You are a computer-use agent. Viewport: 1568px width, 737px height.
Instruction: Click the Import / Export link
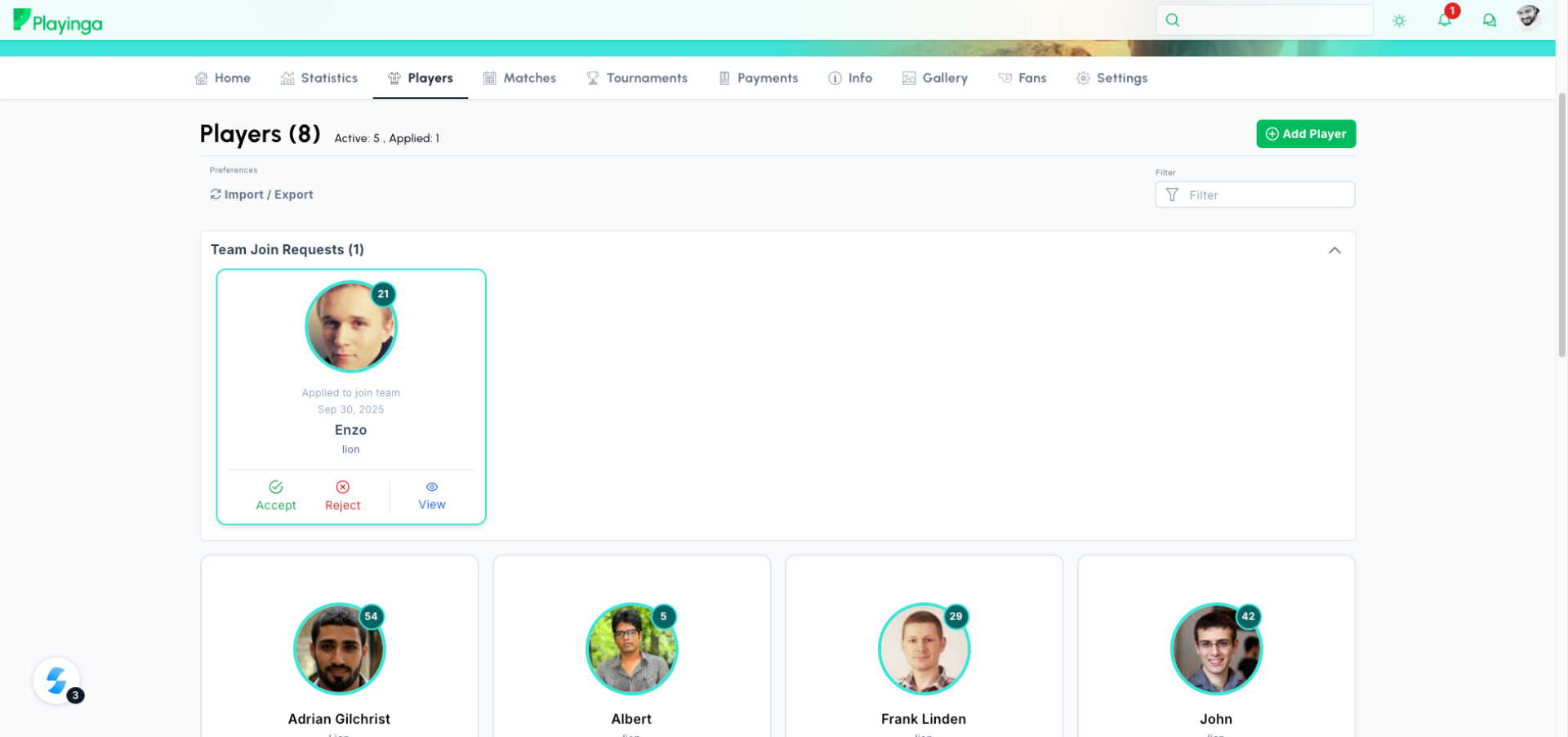[x=261, y=194]
